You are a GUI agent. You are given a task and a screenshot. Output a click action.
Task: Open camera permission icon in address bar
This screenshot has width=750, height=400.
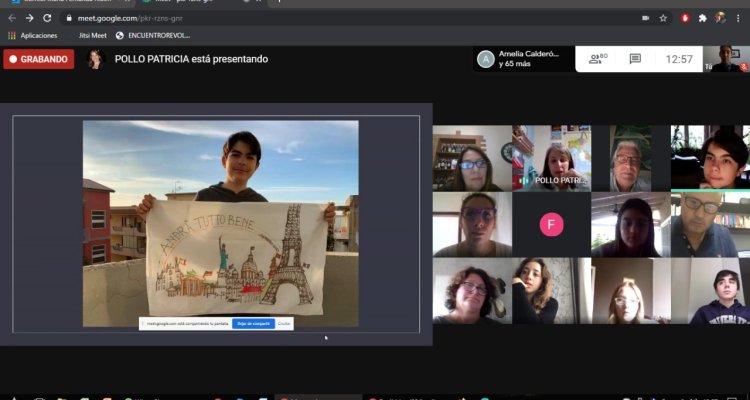click(x=645, y=18)
